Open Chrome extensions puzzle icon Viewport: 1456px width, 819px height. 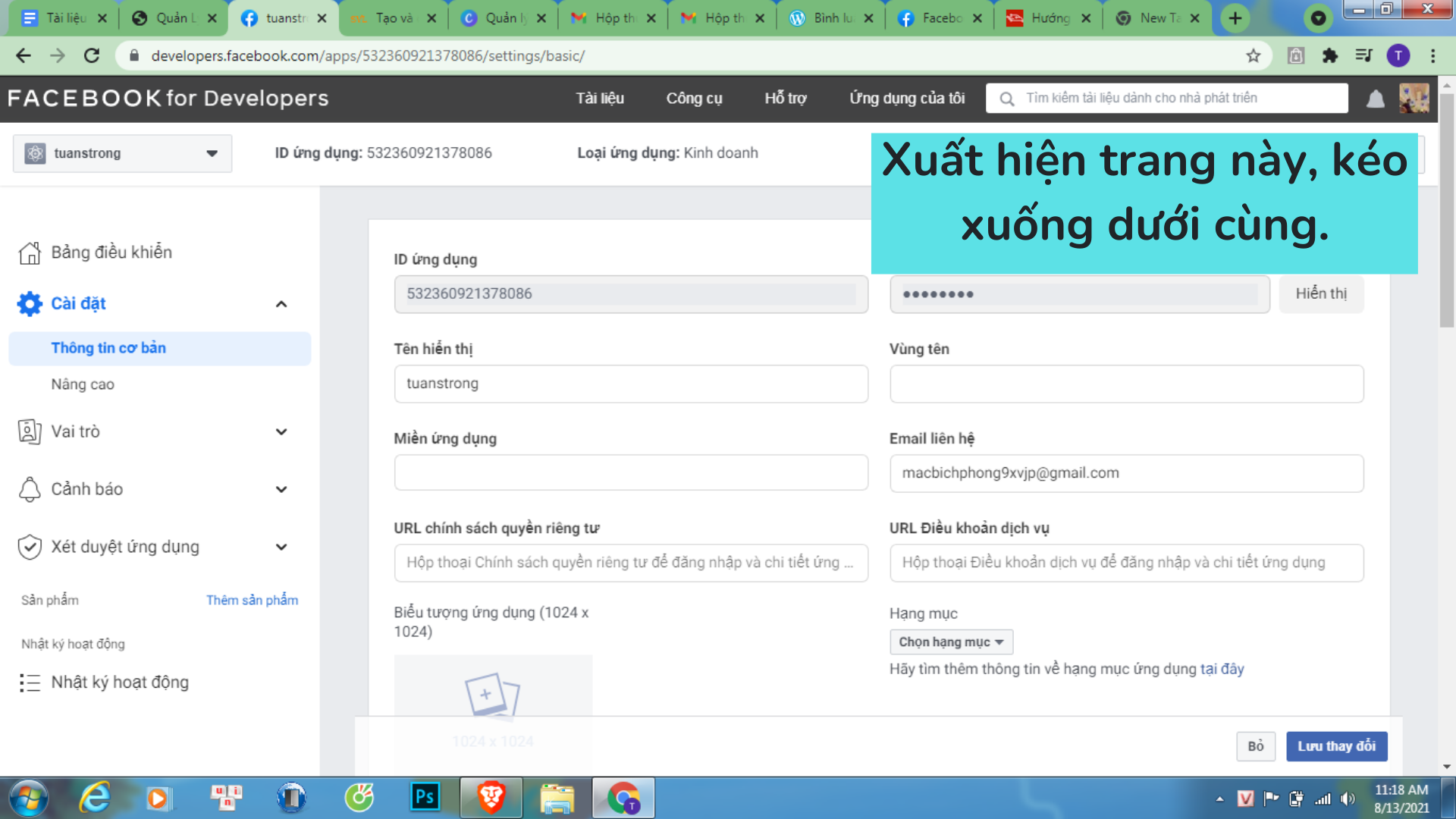(x=1329, y=55)
